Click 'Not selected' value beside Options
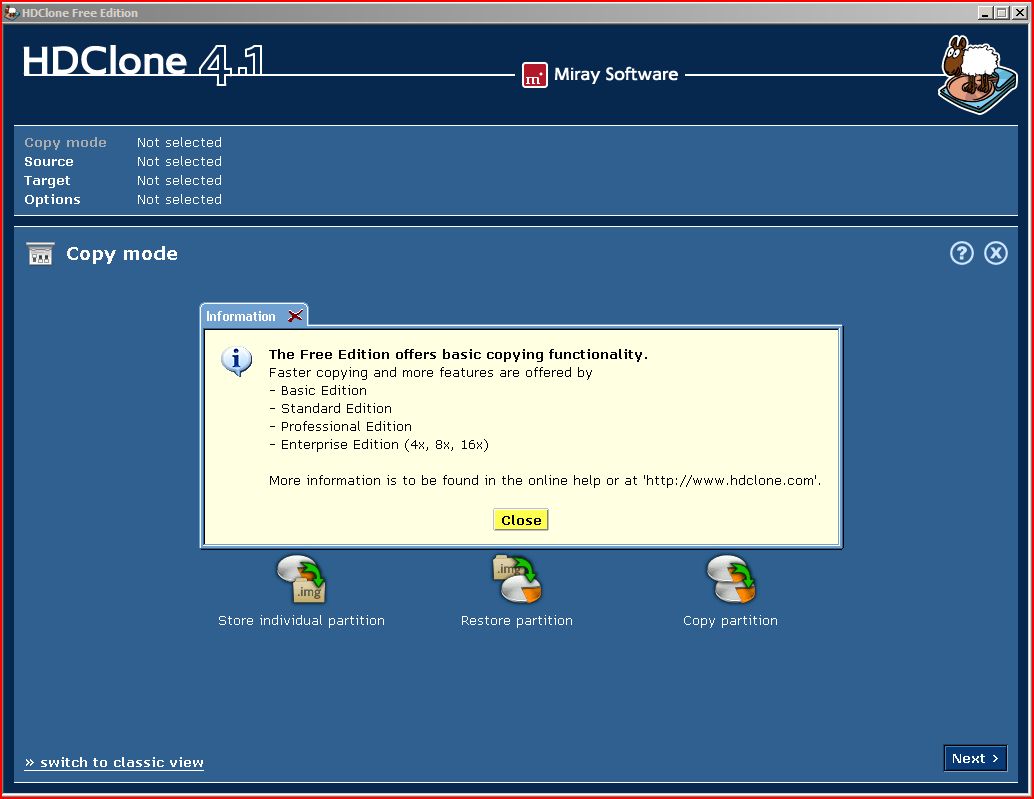This screenshot has height=799, width=1034. [x=179, y=199]
